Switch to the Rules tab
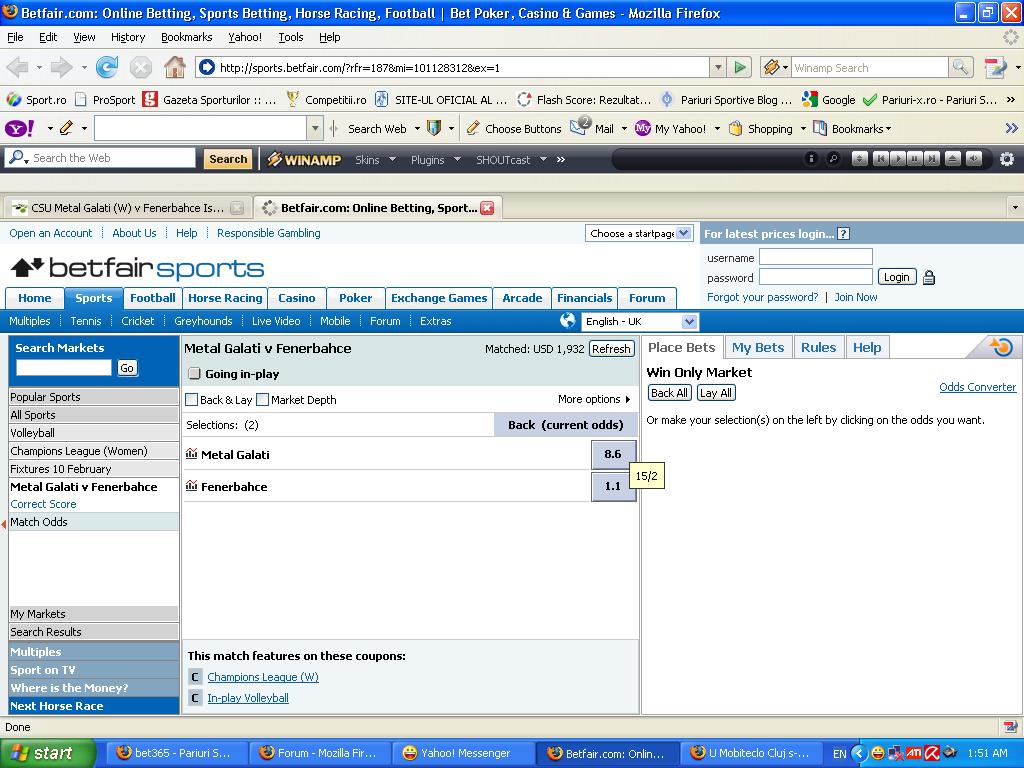The width and height of the screenshot is (1024, 768). pos(818,347)
